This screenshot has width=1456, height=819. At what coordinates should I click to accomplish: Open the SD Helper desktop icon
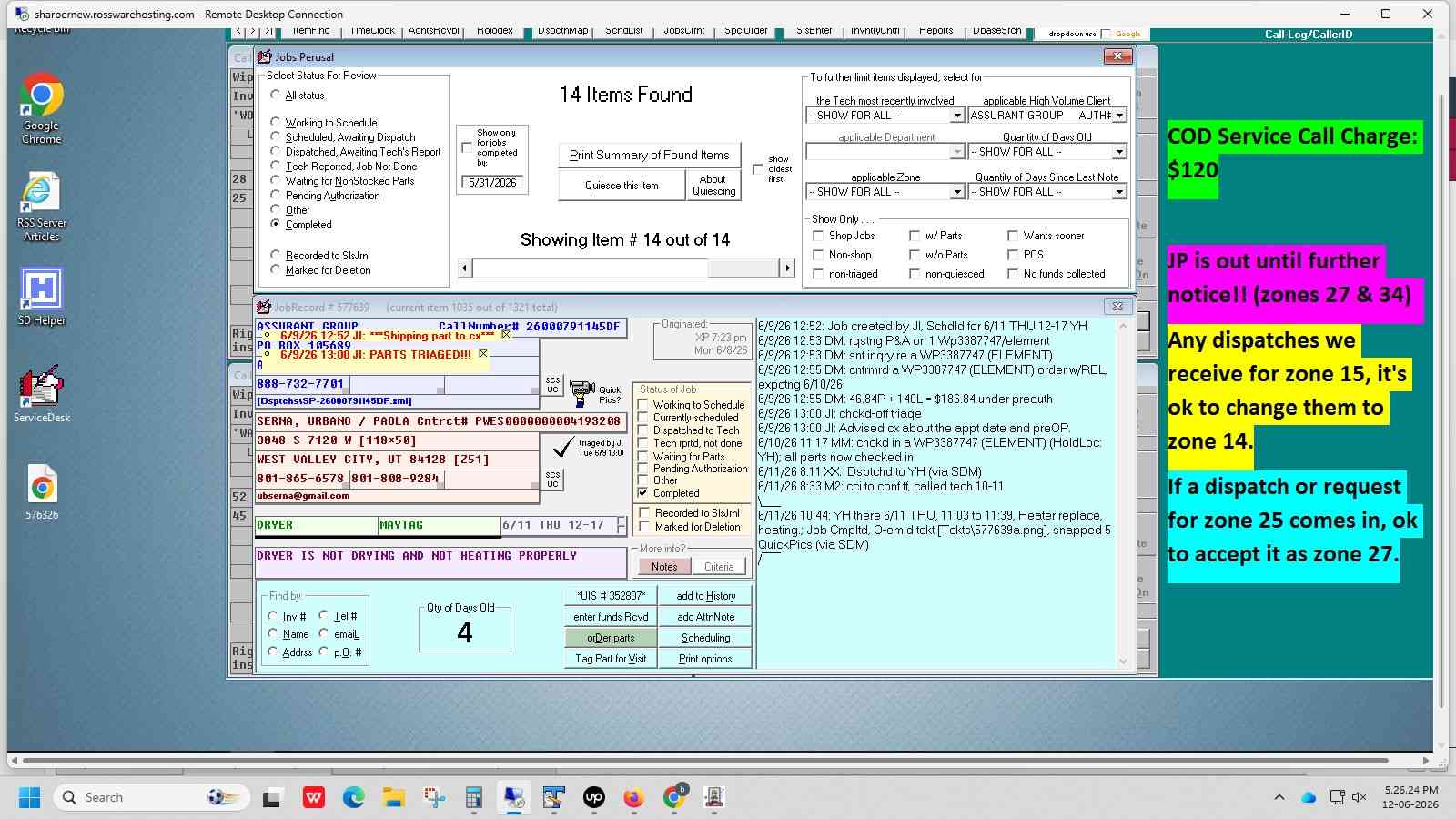(x=42, y=297)
